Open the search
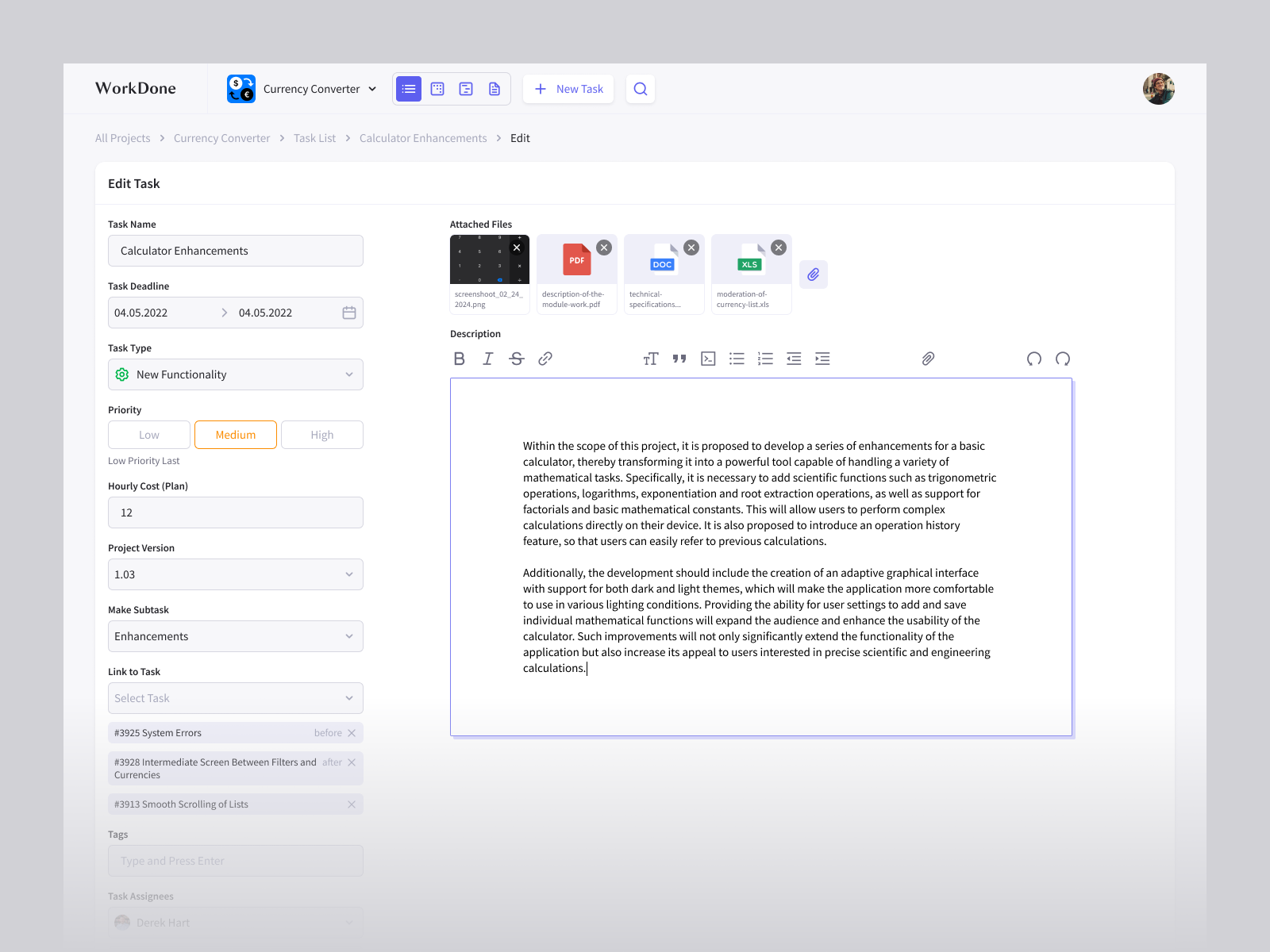 click(x=641, y=89)
